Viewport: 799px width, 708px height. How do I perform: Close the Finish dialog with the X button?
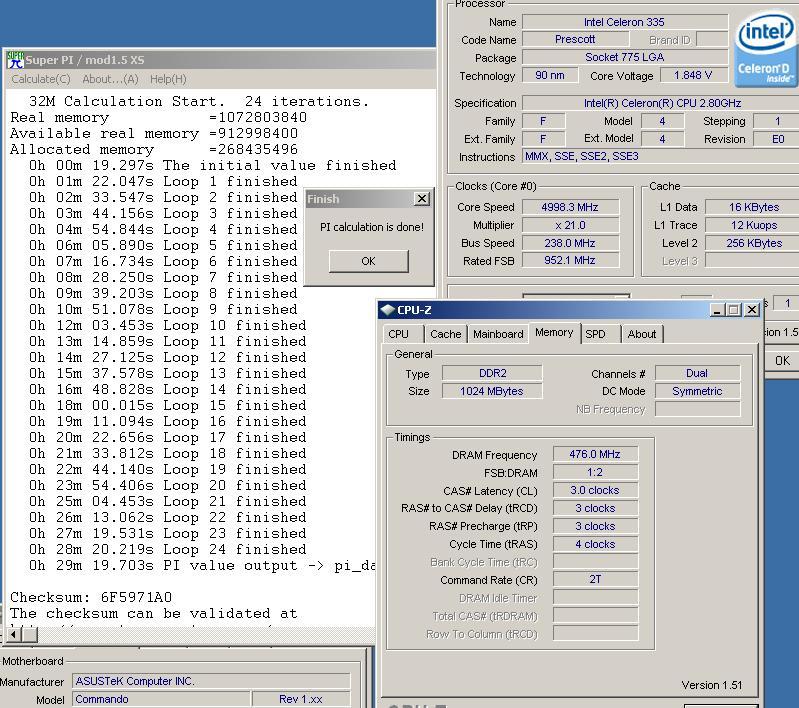pos(421,199)
